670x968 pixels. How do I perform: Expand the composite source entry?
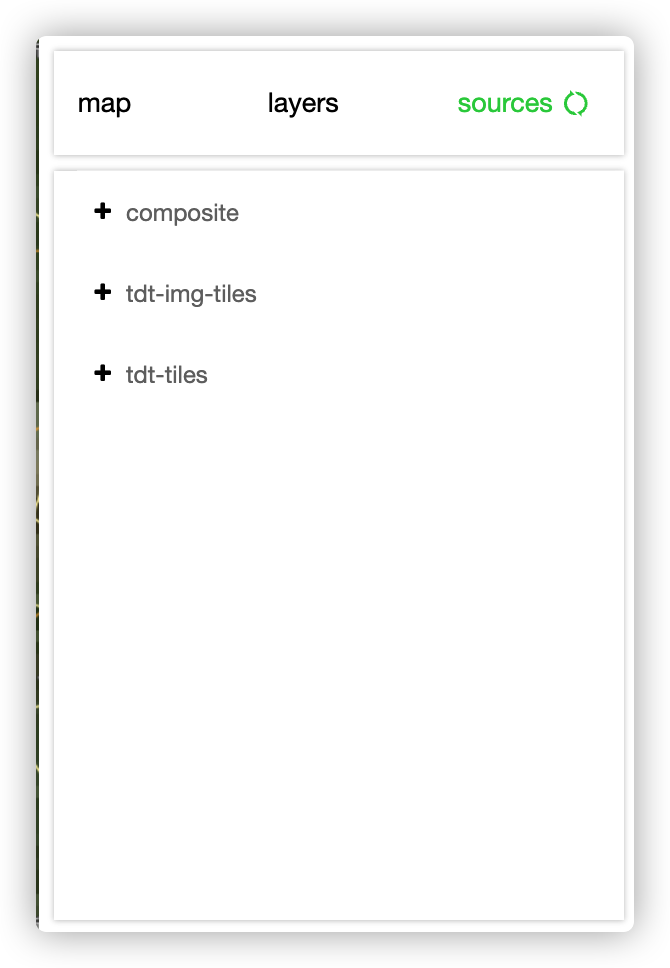pos(166,212)
